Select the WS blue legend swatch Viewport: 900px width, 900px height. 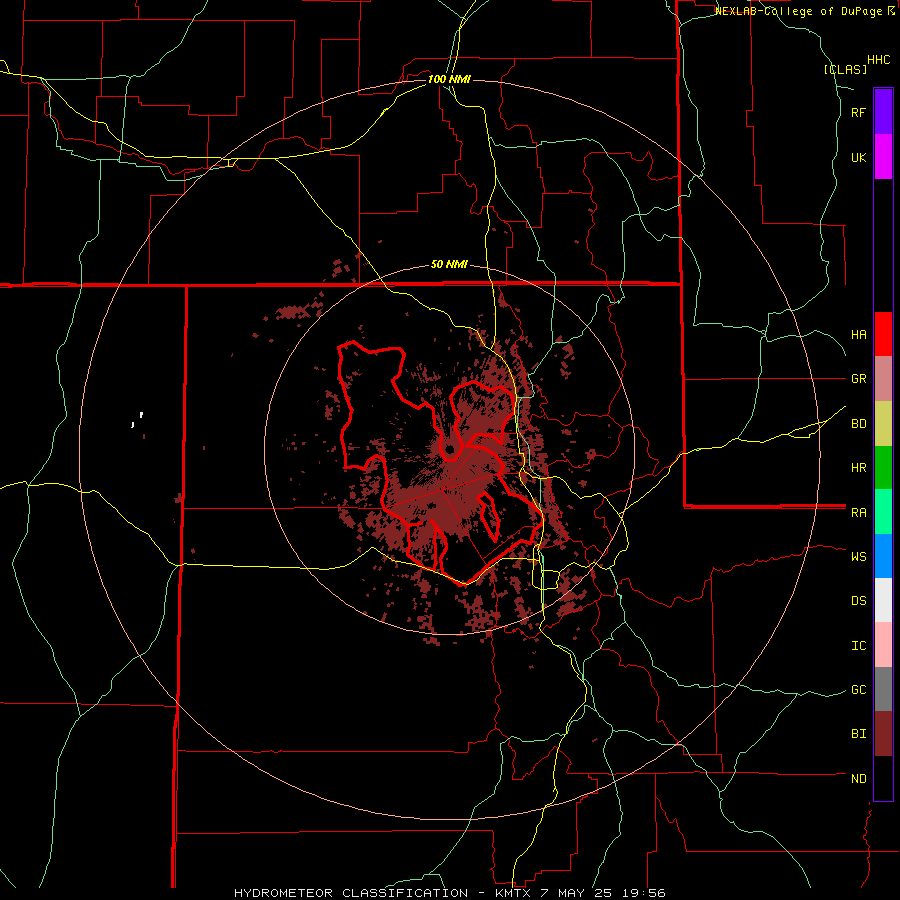pos(883,556)
